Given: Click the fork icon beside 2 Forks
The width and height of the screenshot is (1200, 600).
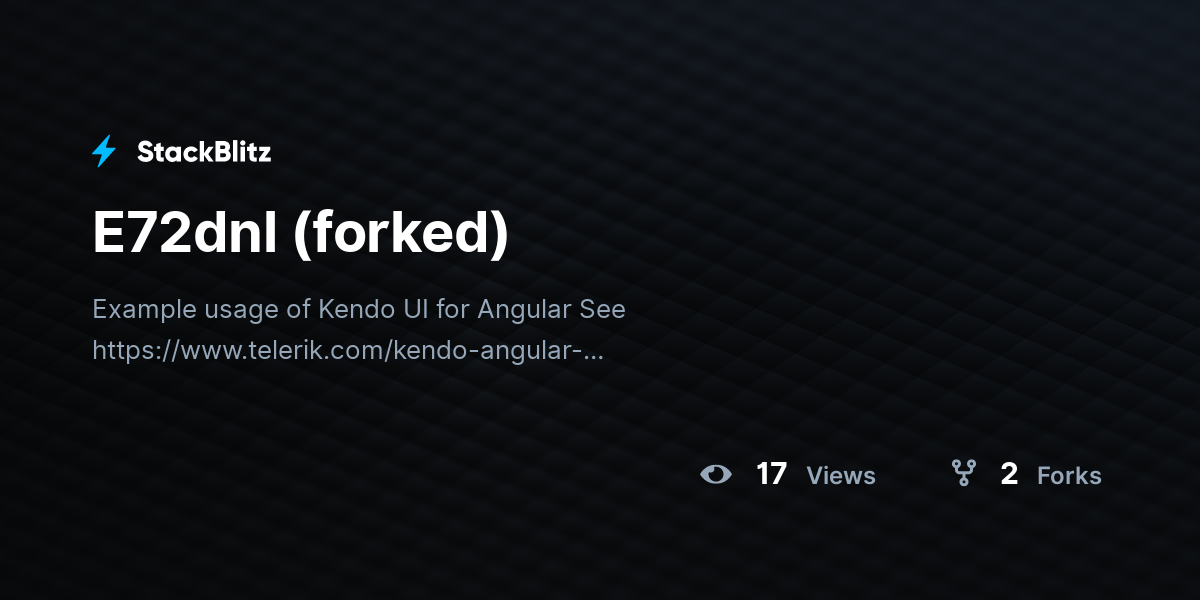Looking at the screenshot, I should (963, 473).
